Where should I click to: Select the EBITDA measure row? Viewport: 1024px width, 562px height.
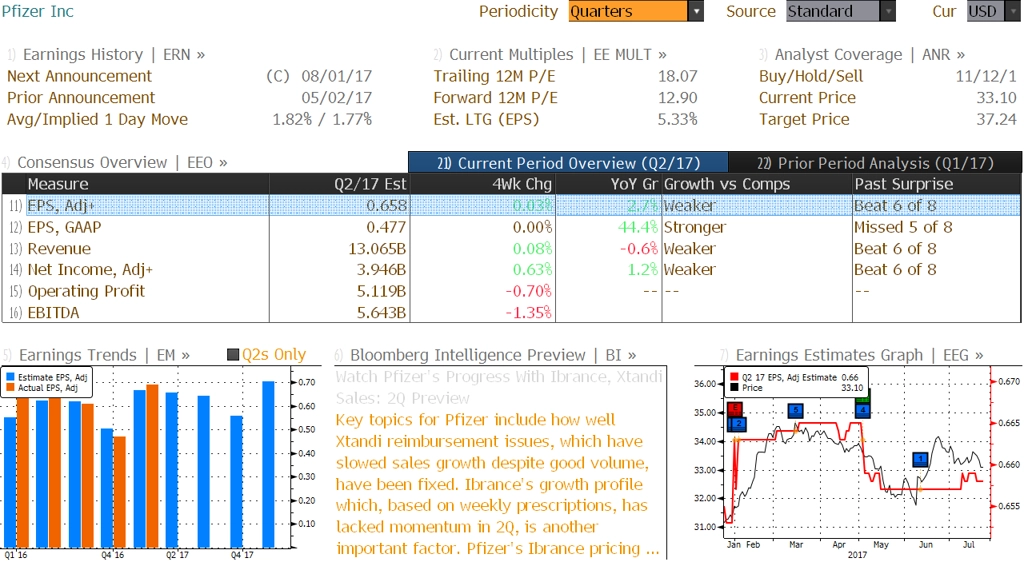[511, 313]
